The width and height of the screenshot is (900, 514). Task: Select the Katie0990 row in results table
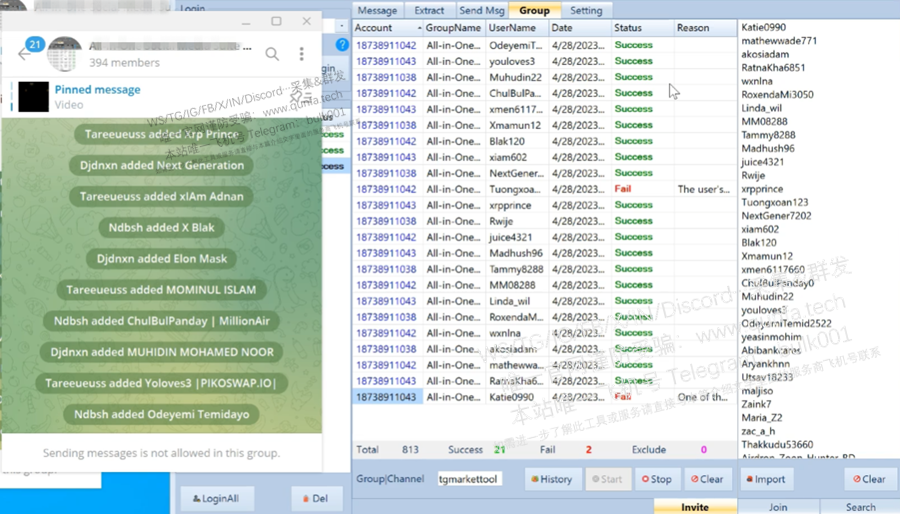544,397
